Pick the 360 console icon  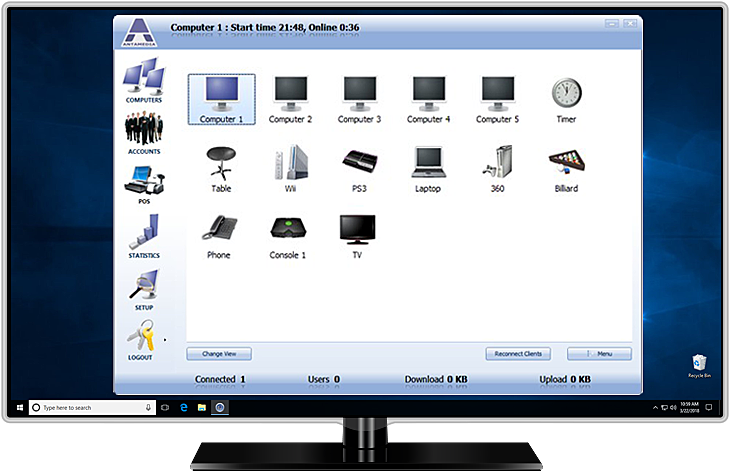[497, 162]
